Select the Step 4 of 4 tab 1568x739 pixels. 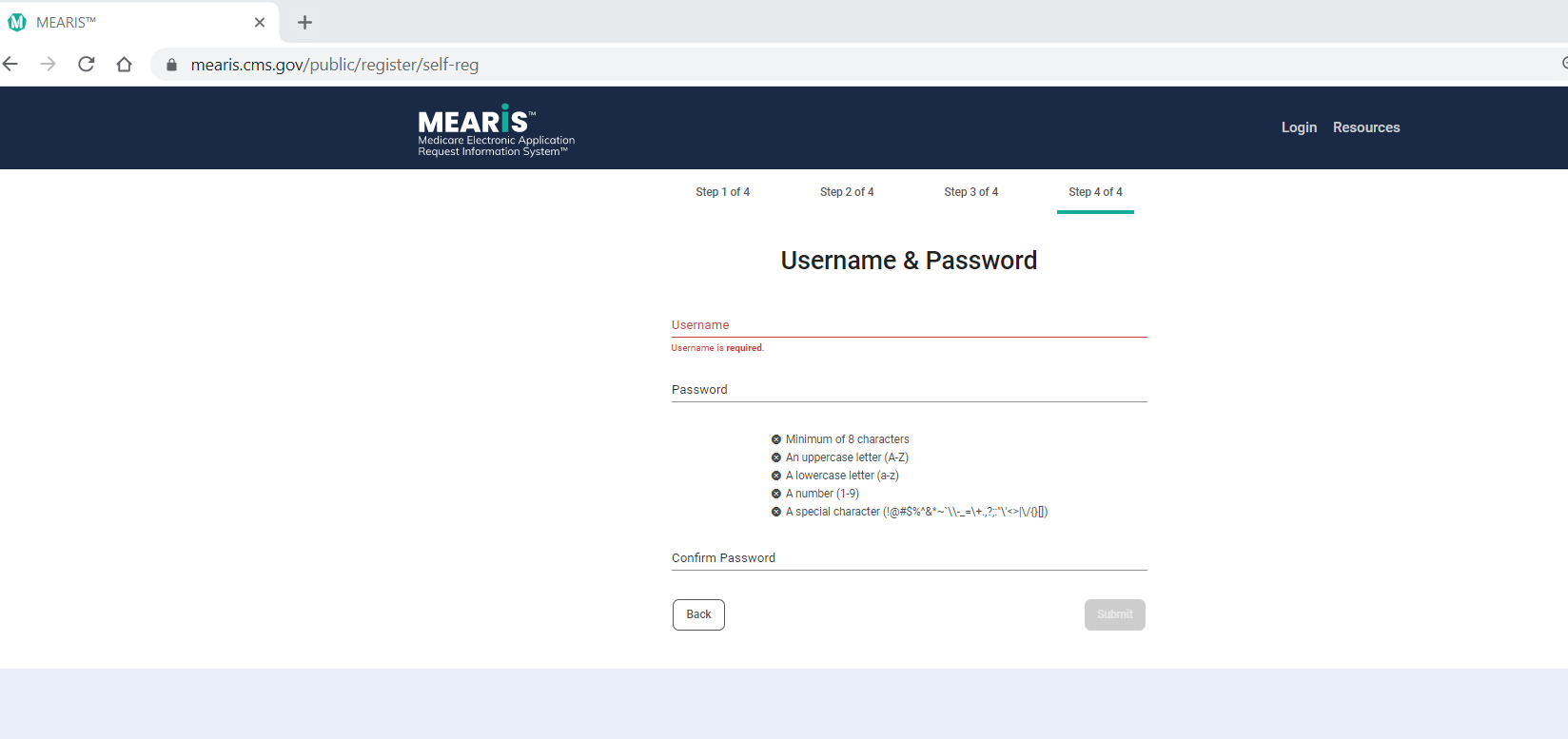tap(1095, 192)
